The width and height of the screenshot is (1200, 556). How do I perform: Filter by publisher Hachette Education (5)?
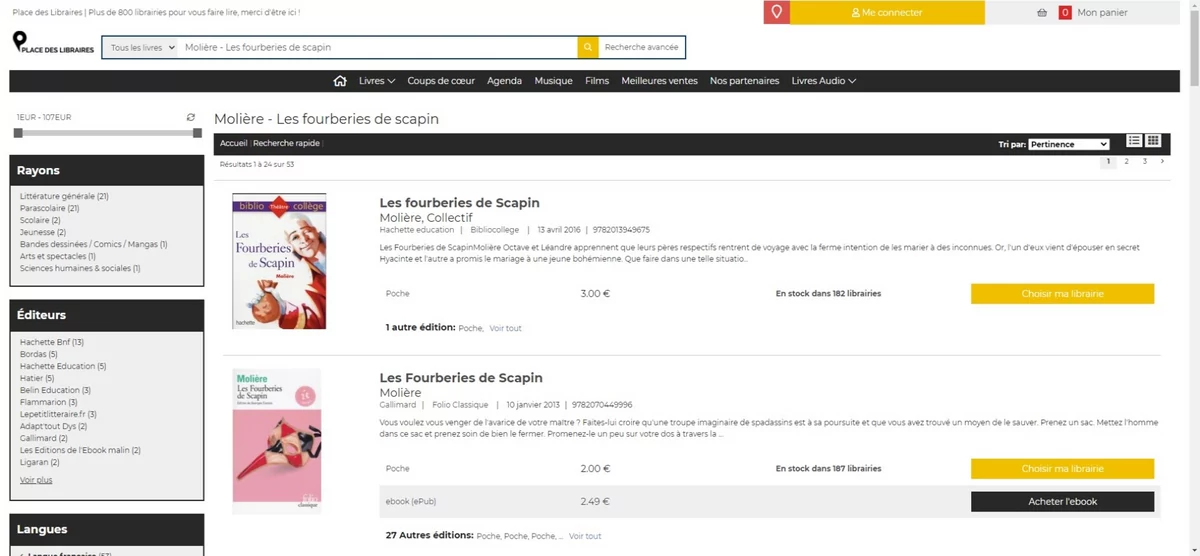tap(63, 366)
